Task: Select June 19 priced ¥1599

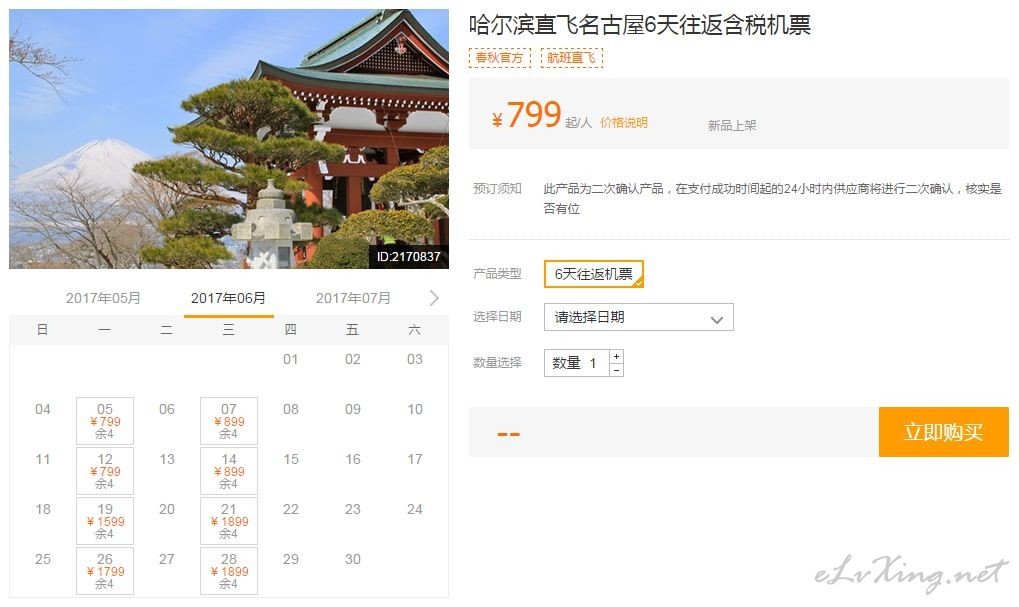Action: pyautogui.click(x=105, y=521)
